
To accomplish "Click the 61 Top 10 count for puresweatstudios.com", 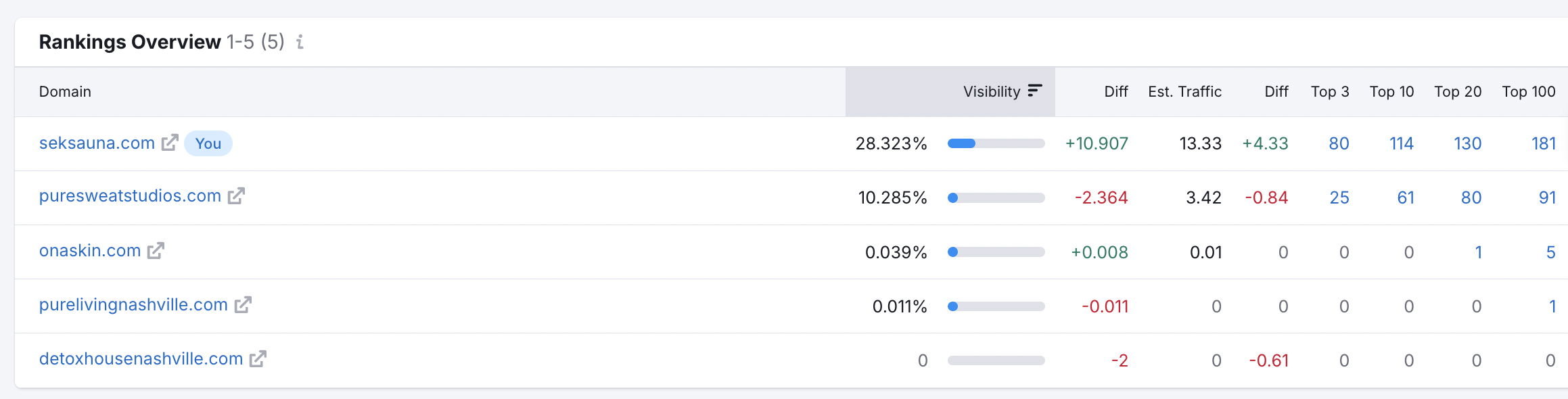I will click(x=1406, y=197).
